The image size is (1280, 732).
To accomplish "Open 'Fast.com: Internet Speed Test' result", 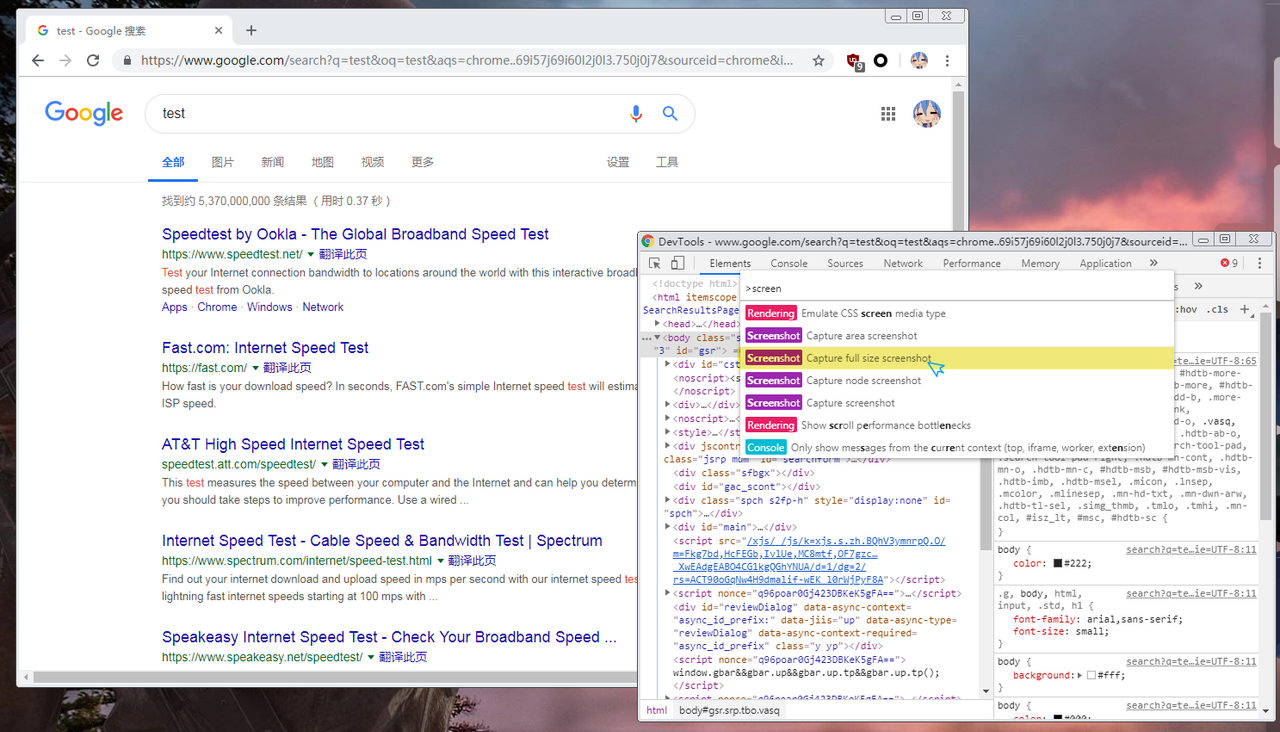I will coord(265,348).
